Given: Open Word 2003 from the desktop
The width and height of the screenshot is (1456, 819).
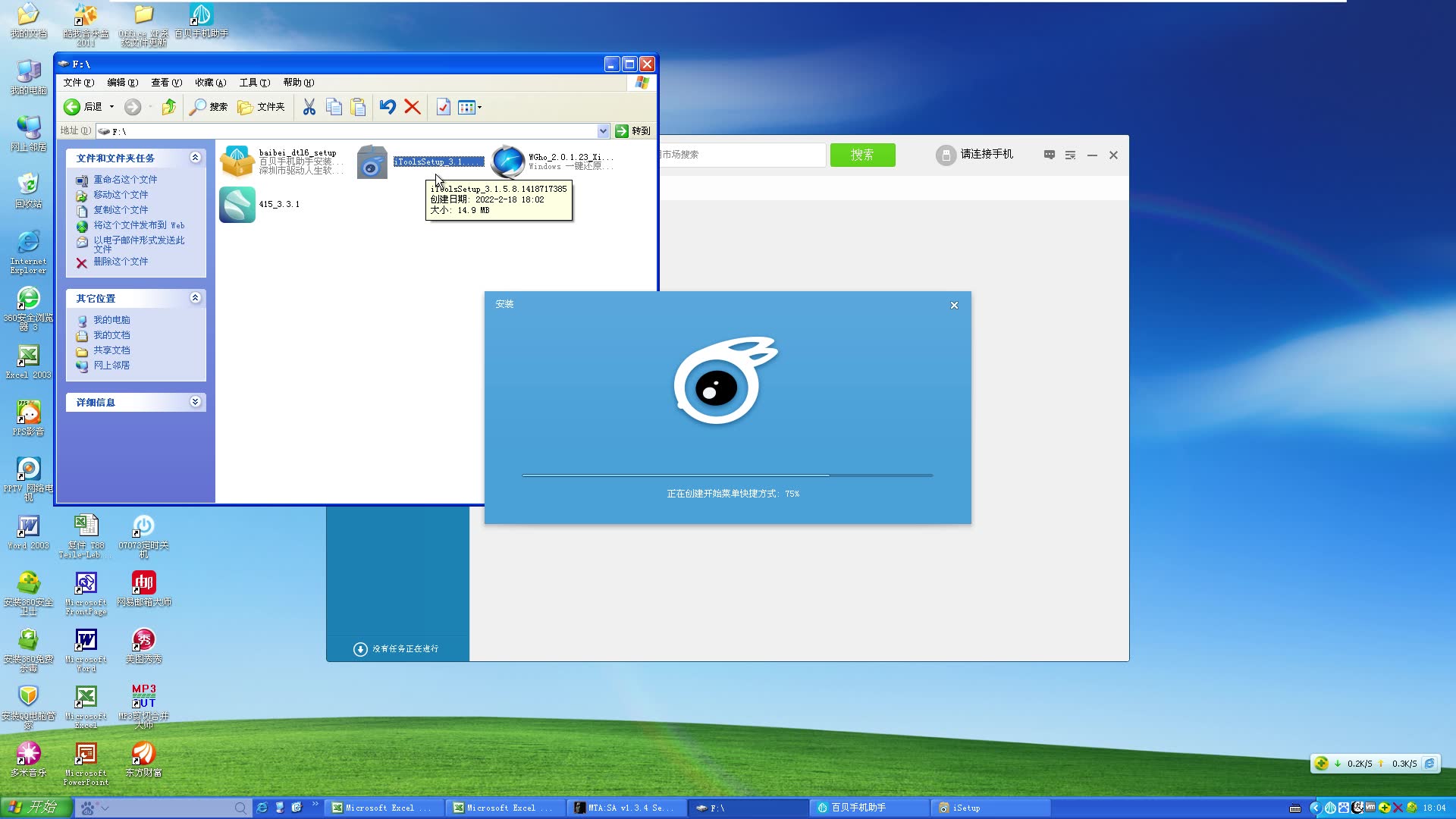Looking at the screenshot, I should [27, 527].
